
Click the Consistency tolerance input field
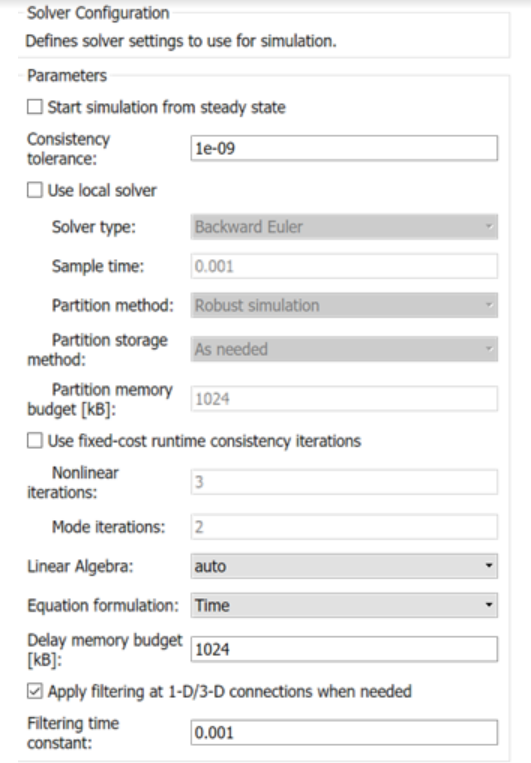pyautogui.click(x=344, y=148)
